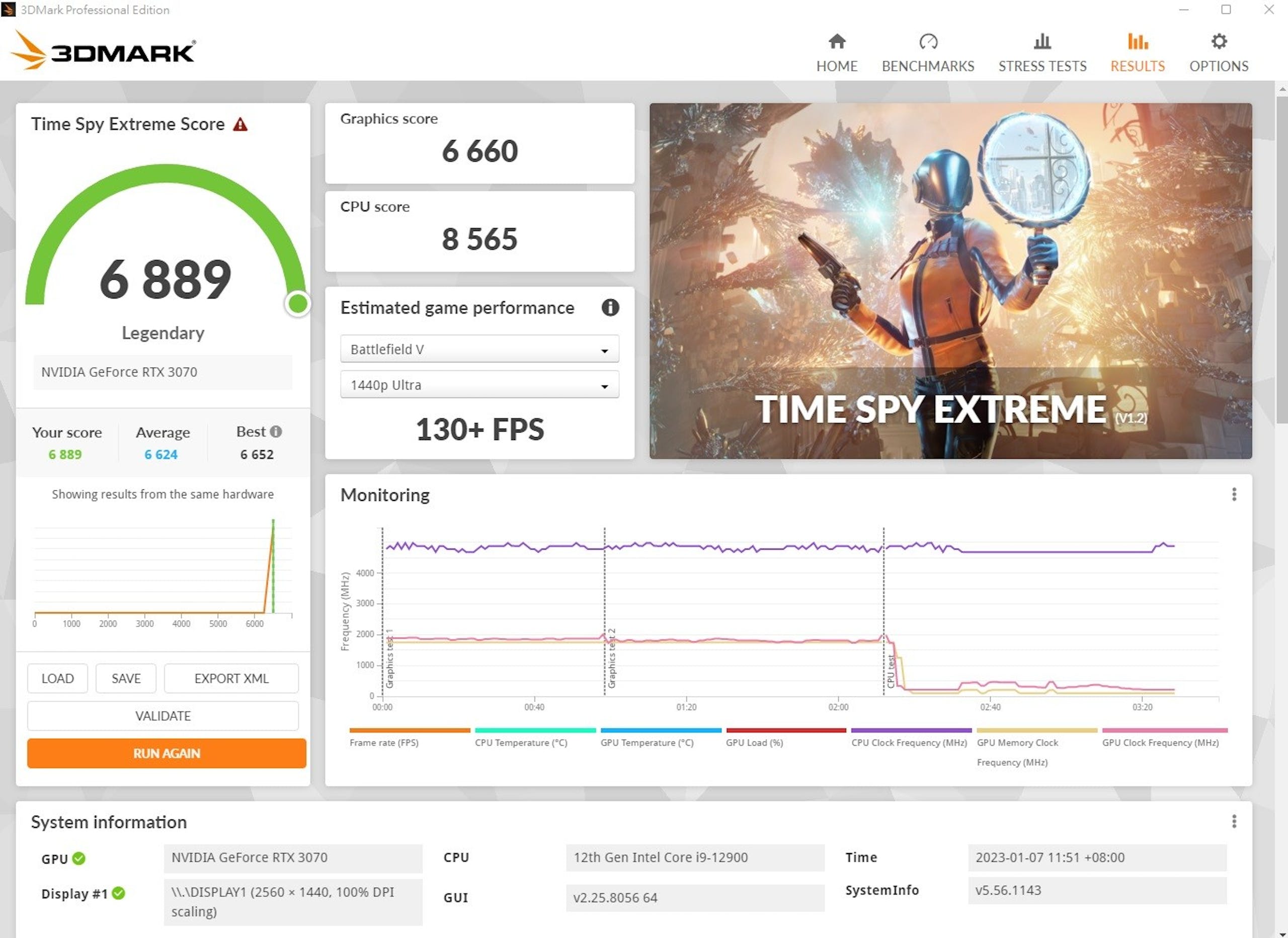This screenshot has height=938, width=1288.
Task: Open the Options gear icon
Action: pos(1219,41)
